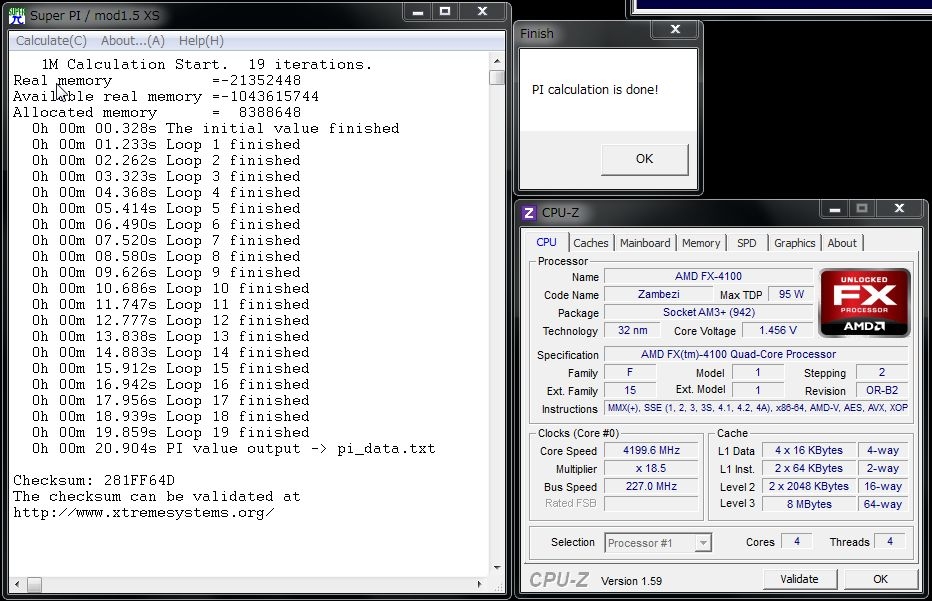
Task: Click the Super PI horizontal scrollbar left arrow
Action: (17, 584)
